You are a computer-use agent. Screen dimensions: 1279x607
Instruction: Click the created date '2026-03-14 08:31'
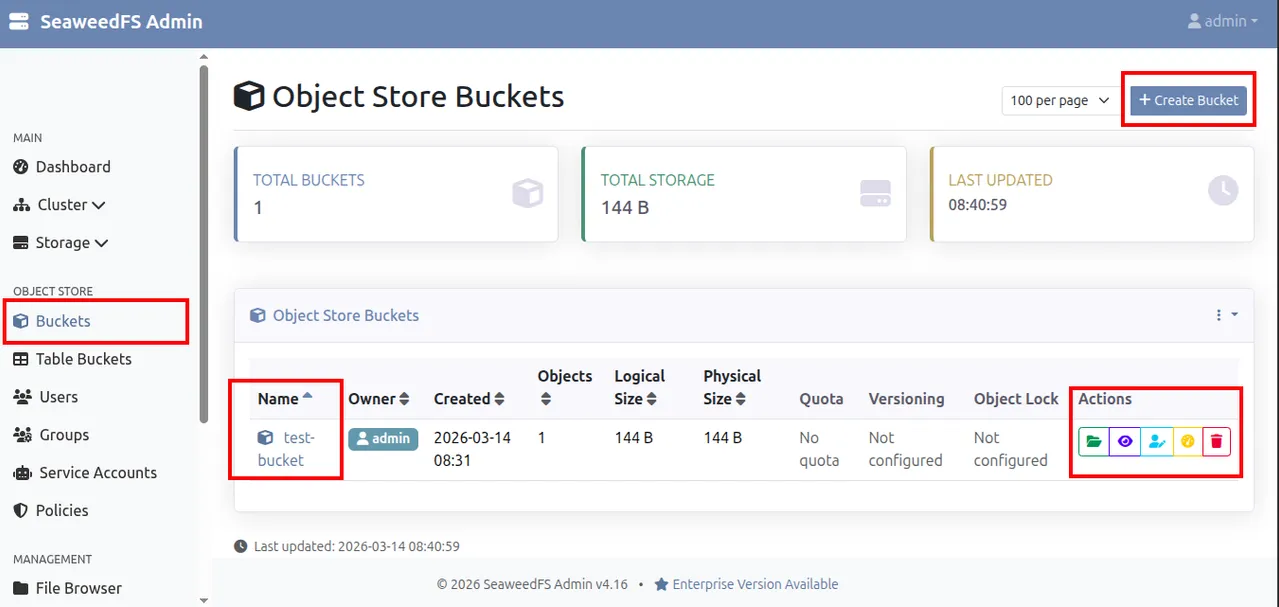(x=472, y=449)
